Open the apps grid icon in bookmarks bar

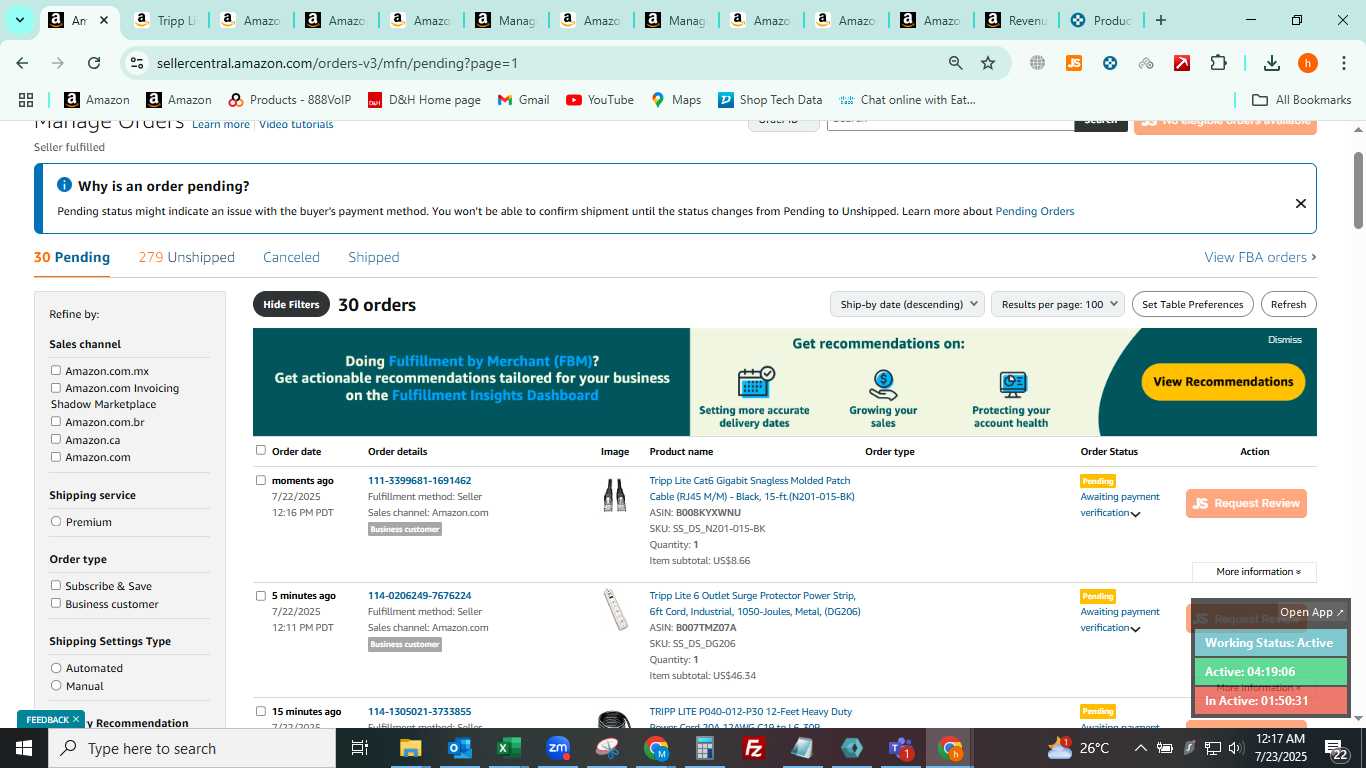tap(26, 100)
